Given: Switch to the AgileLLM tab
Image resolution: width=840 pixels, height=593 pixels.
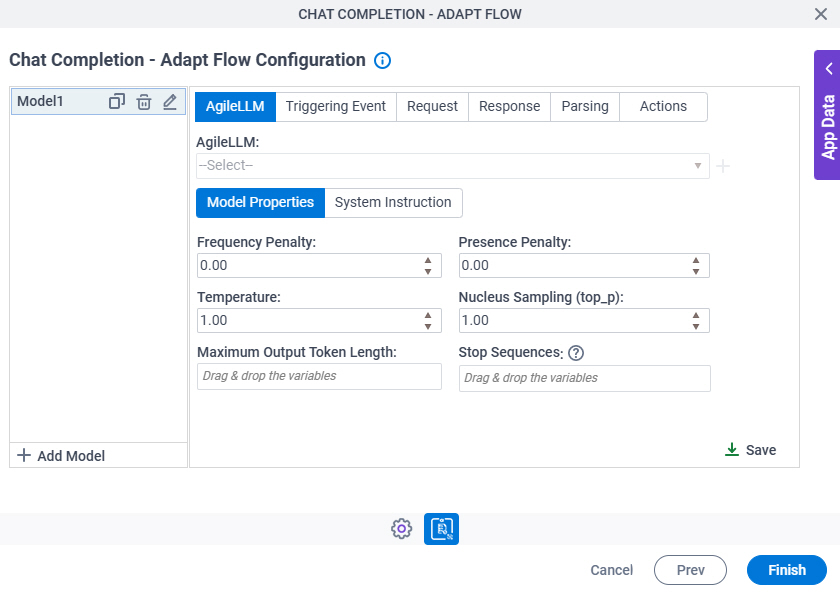Looking at the screenshot, I should [x=235, y=107].
